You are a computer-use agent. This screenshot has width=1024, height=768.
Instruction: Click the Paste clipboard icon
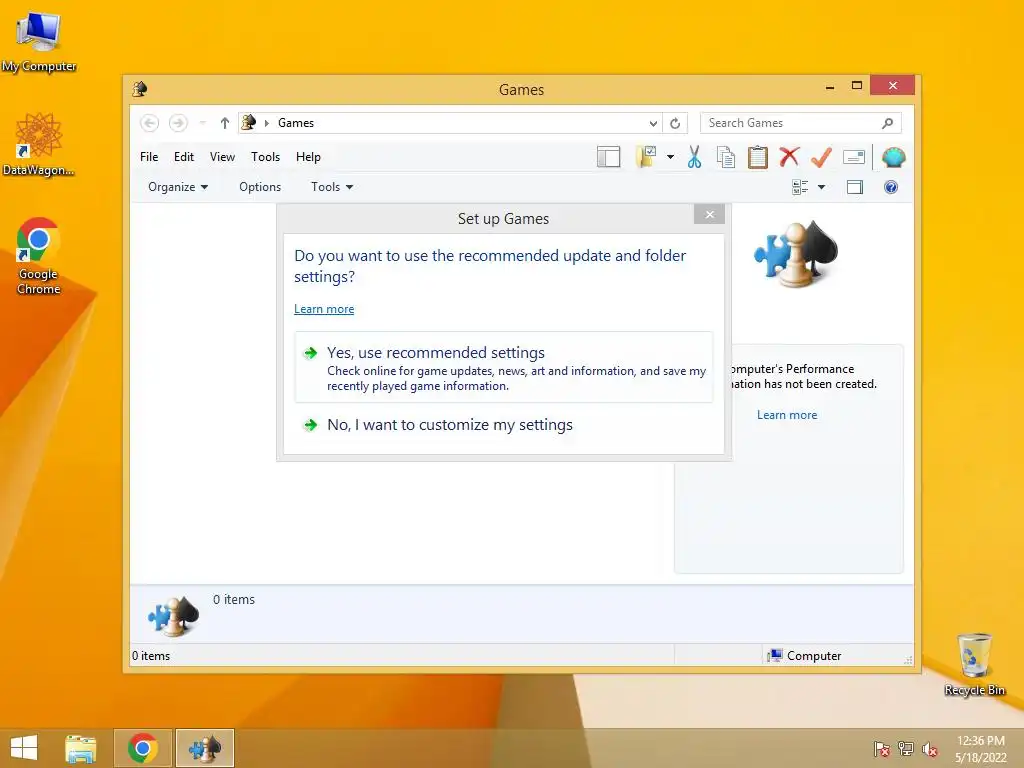point(758,157)
